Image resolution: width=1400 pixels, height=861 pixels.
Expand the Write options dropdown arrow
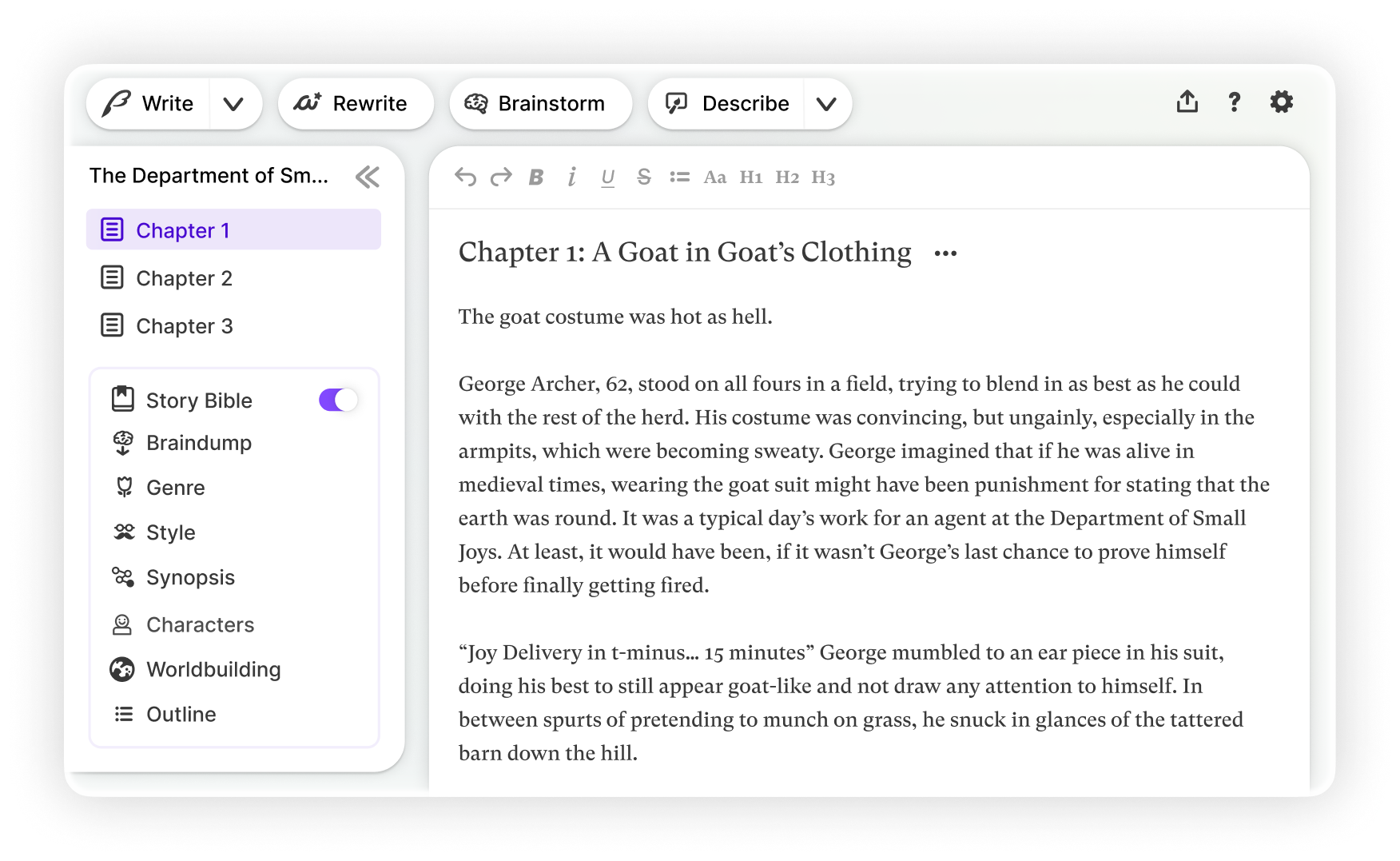pyautogui.click(x=233, y=104)
